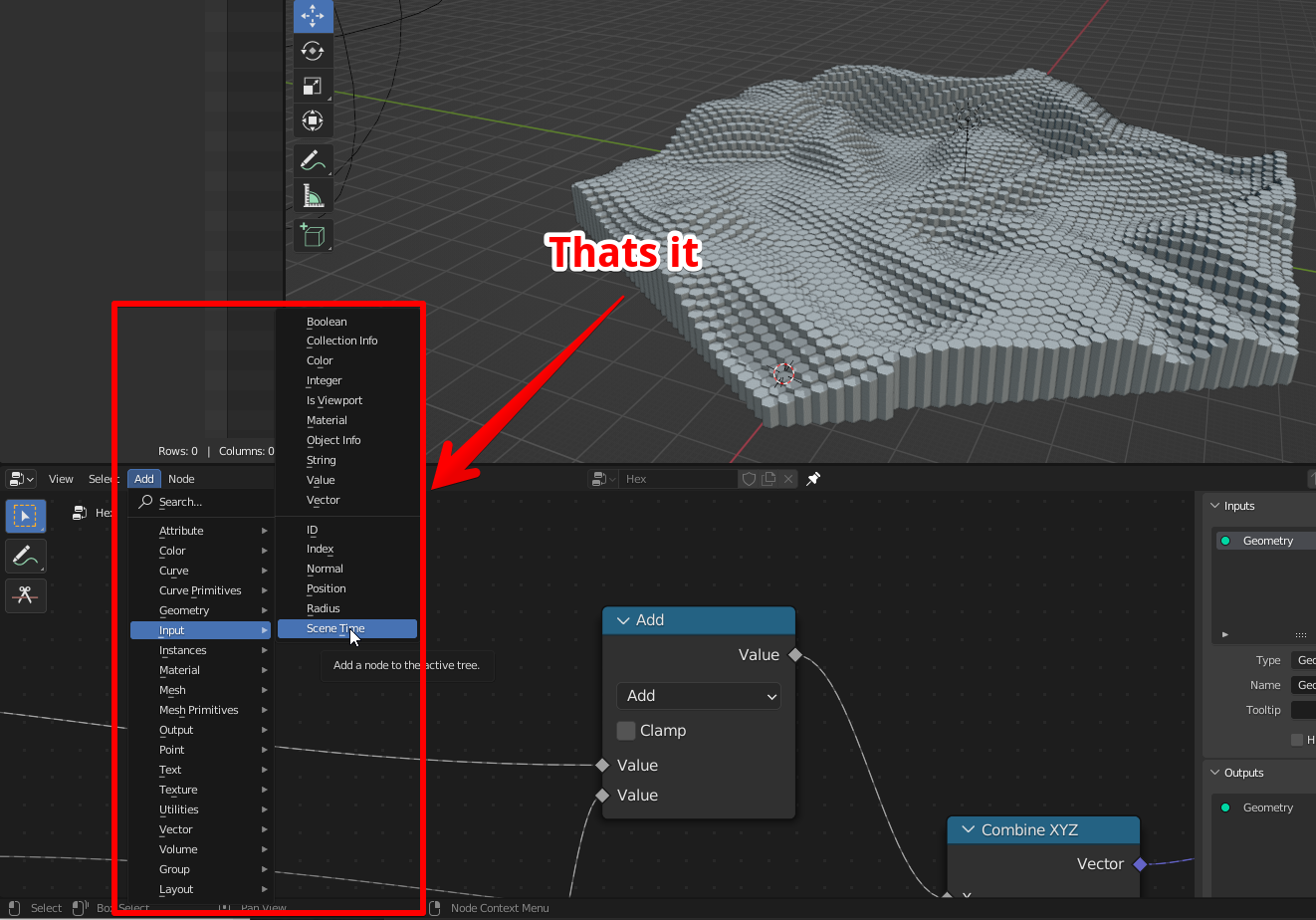The image size is (1316, 920).
Task: Pin the Hex node tree in header
Action: click(x=813, y=479)
